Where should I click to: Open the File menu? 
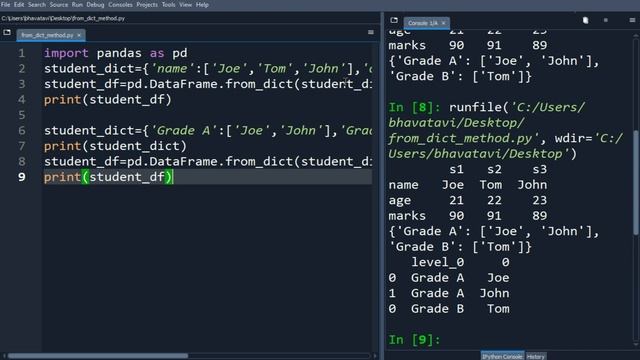[x=6, y=5]
